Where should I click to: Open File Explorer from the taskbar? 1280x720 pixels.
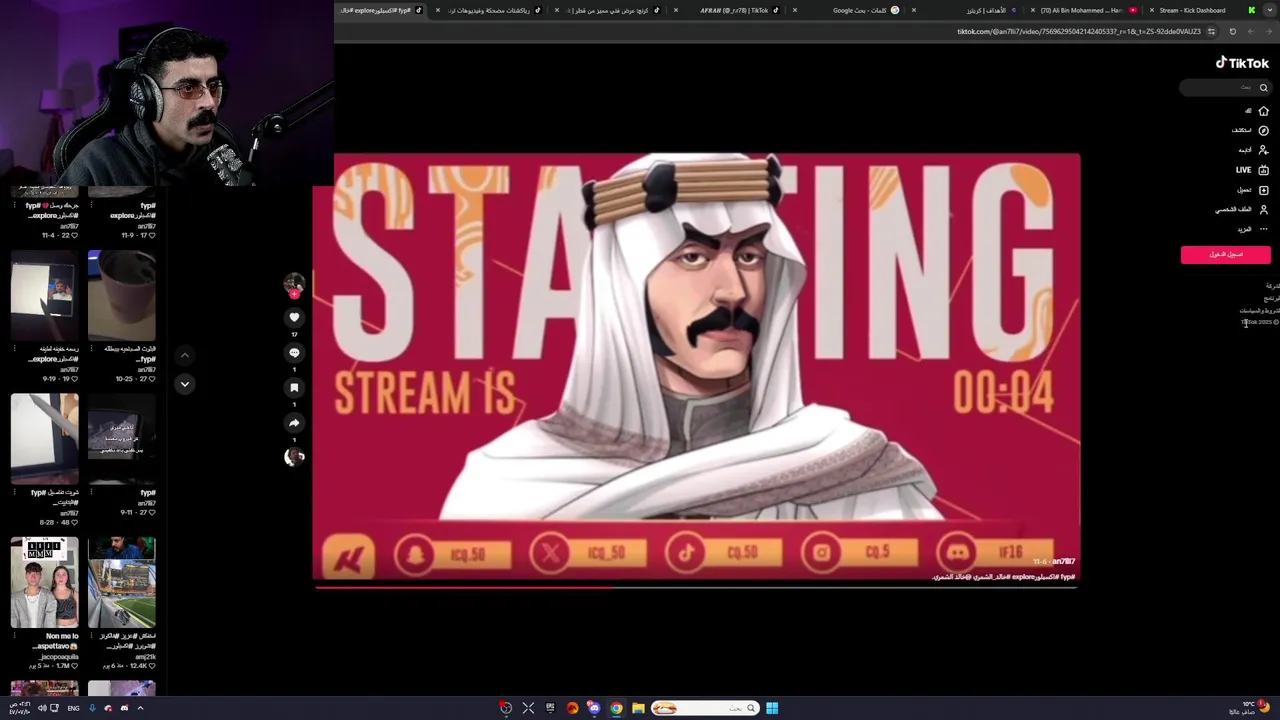638,708
